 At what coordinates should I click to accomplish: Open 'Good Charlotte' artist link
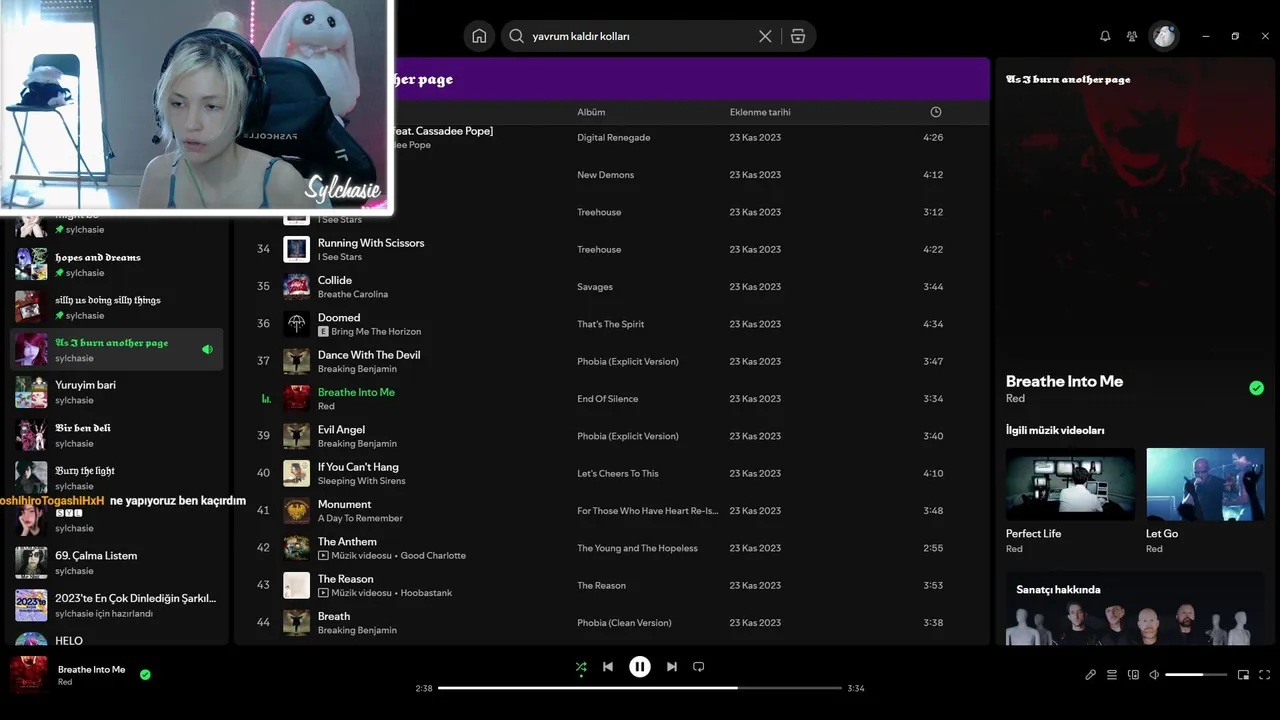(x=433, y=556)
